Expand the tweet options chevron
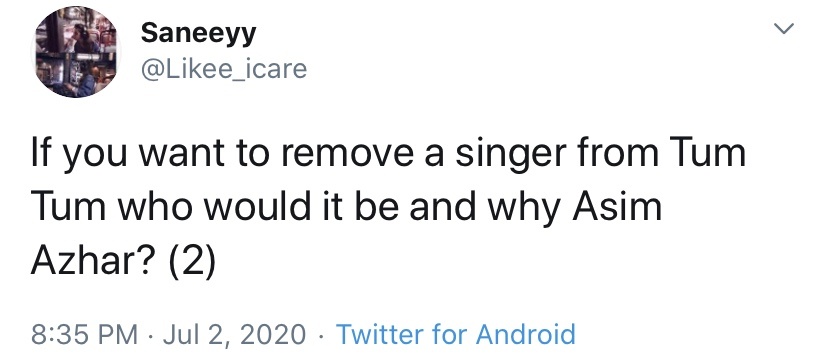828x360 pixels. pyautogui.click(x=784, y=29)
